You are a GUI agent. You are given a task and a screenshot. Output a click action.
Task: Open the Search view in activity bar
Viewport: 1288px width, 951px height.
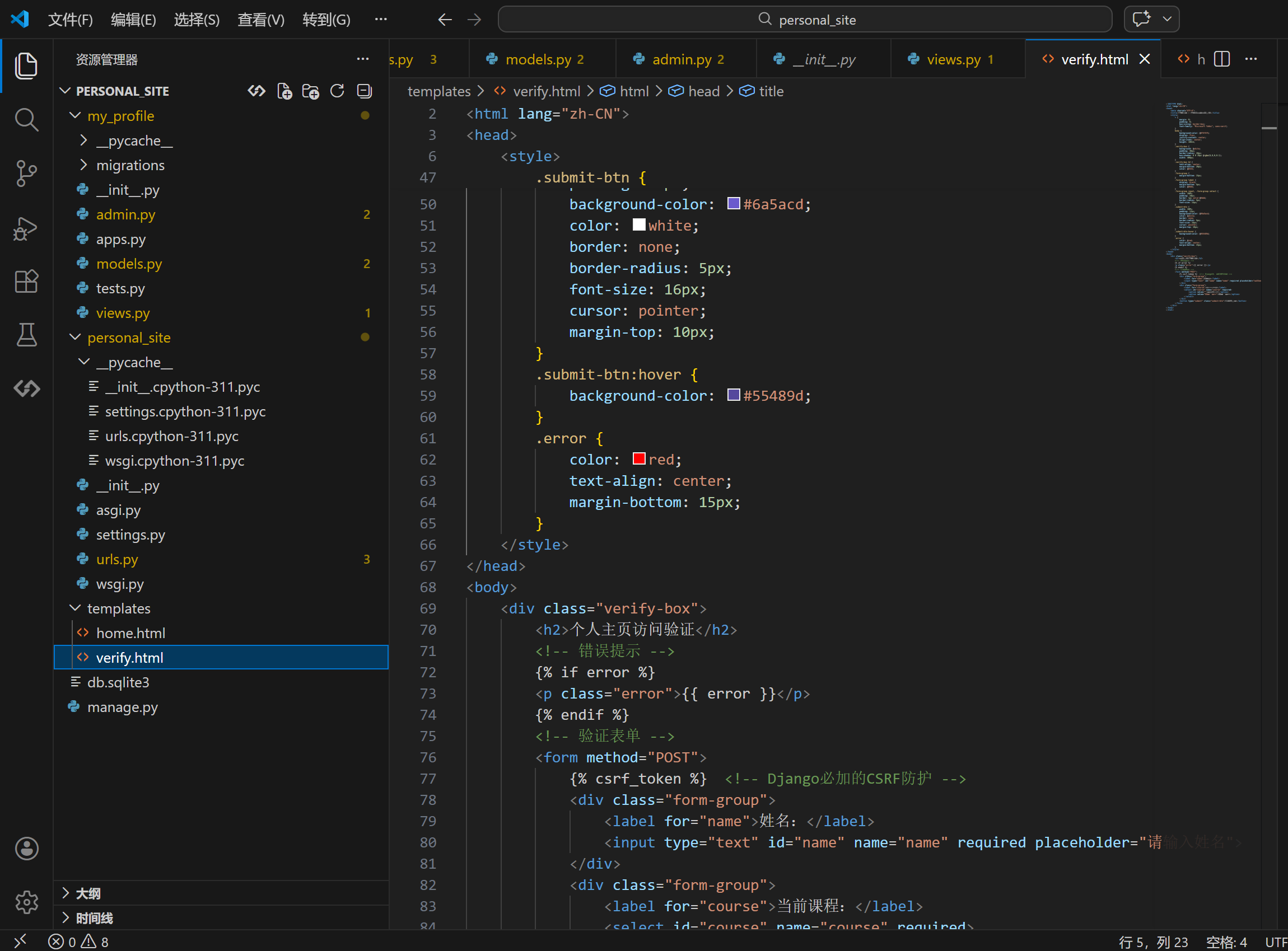tap(26, 120)
